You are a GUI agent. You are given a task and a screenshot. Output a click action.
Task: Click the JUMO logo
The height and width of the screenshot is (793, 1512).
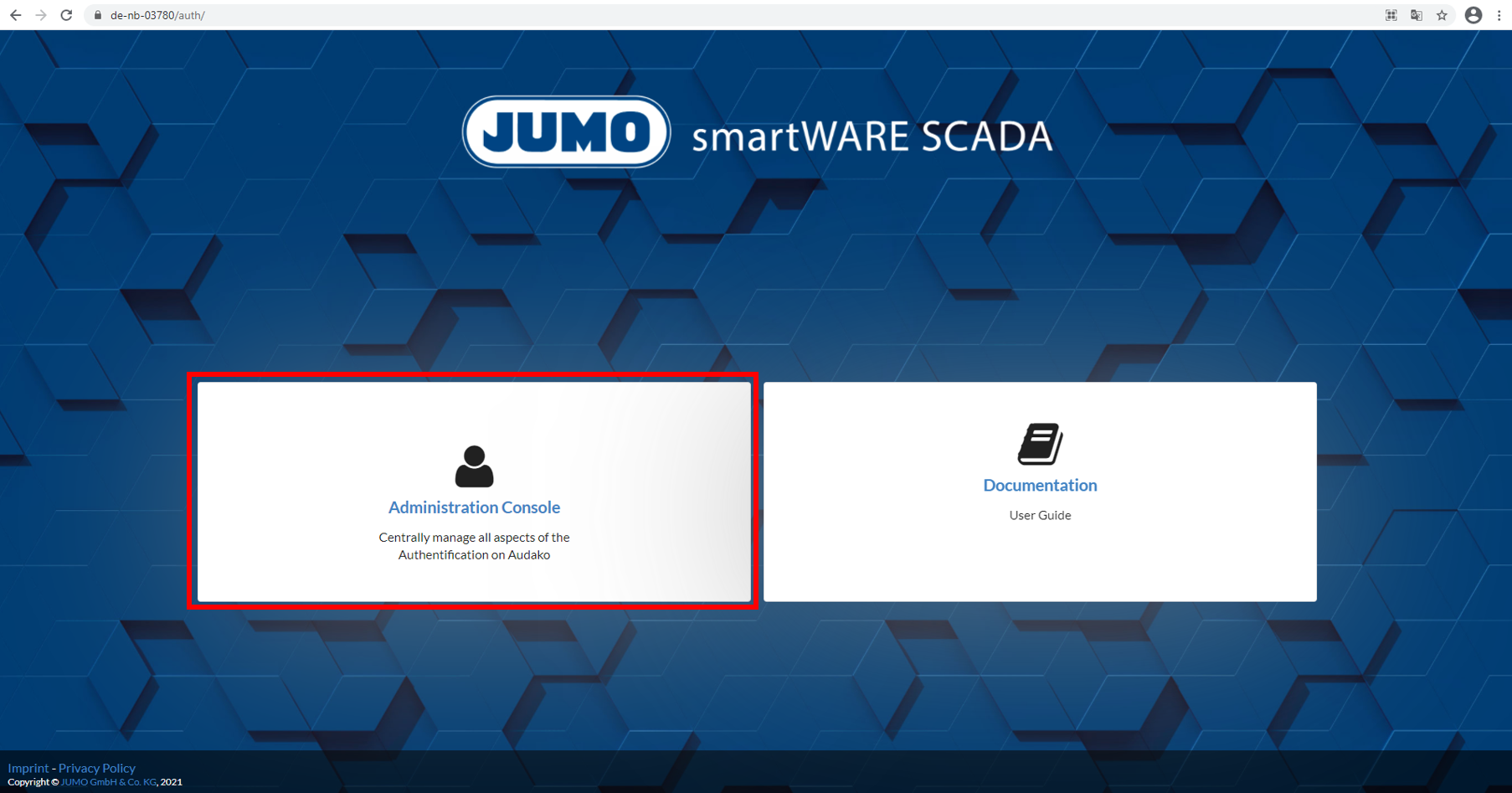click(567, 132)
